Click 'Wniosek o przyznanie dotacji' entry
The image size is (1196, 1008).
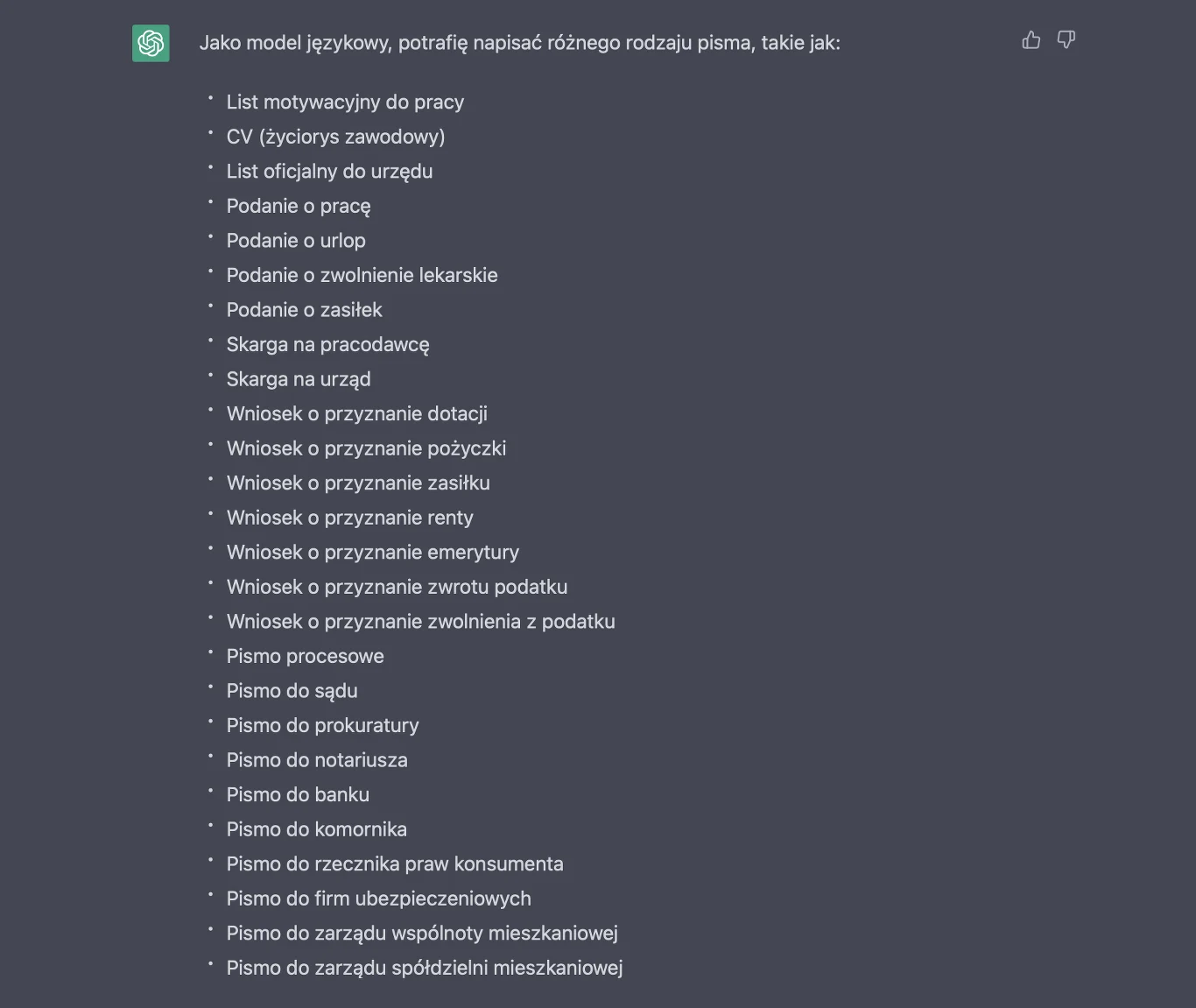(356, 413)
